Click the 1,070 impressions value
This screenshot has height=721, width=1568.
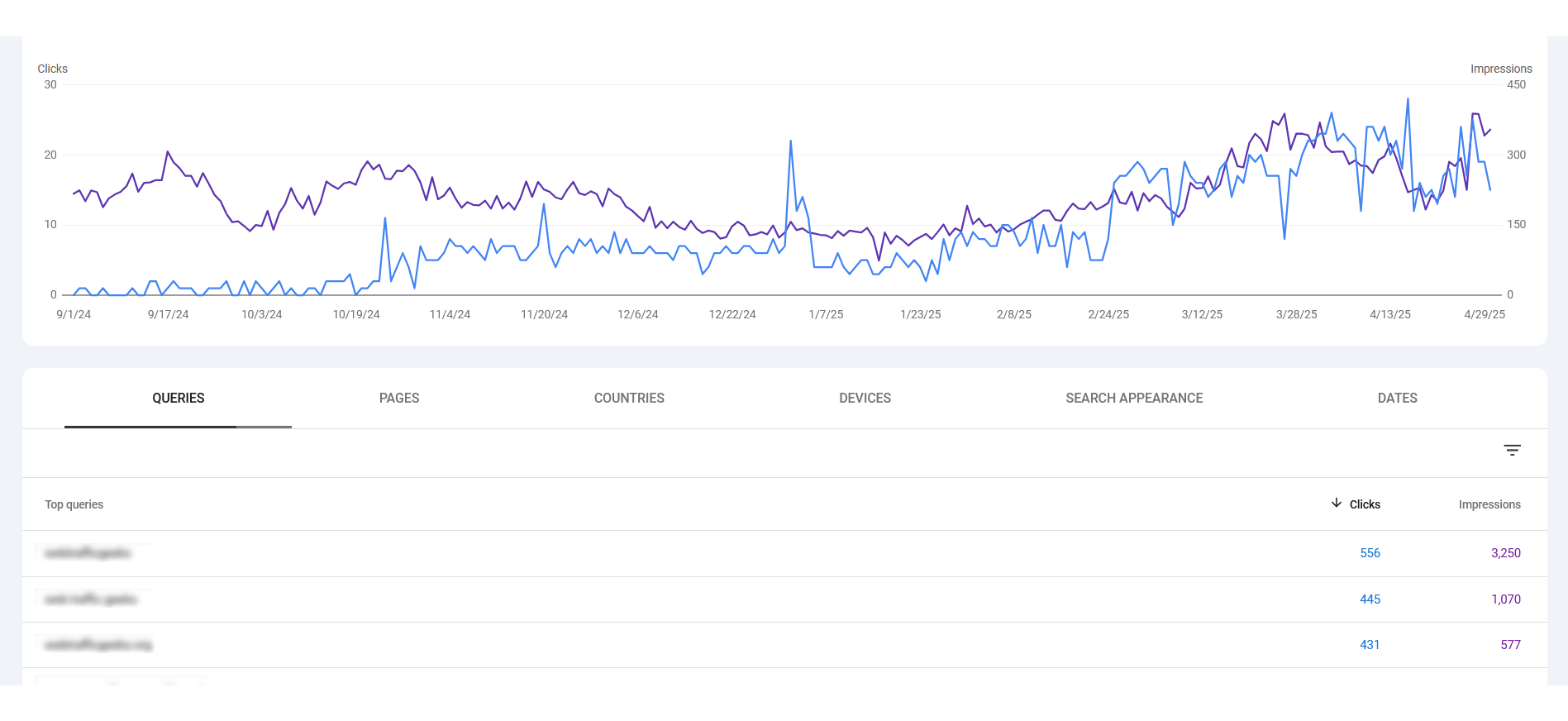1505,599
